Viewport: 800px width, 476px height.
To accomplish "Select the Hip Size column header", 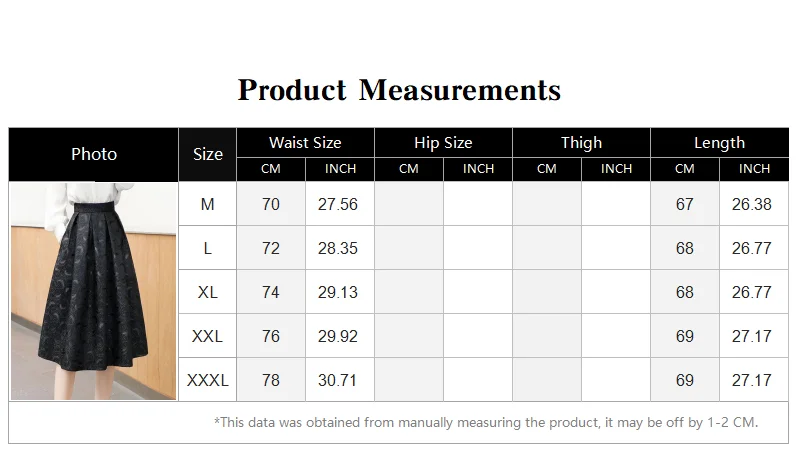I will 443,143.
